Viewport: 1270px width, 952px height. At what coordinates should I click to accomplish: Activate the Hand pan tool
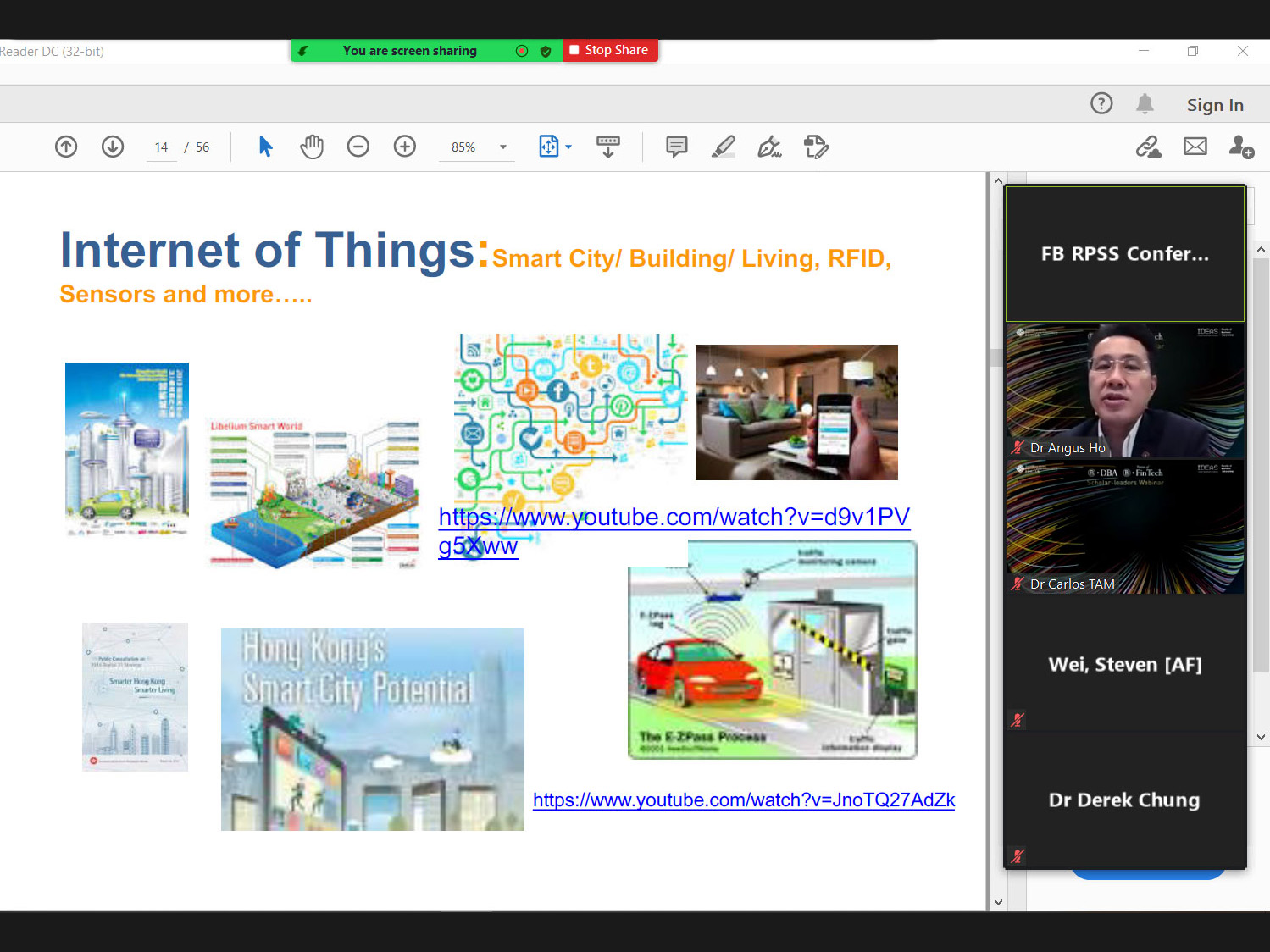click(312, 147)
